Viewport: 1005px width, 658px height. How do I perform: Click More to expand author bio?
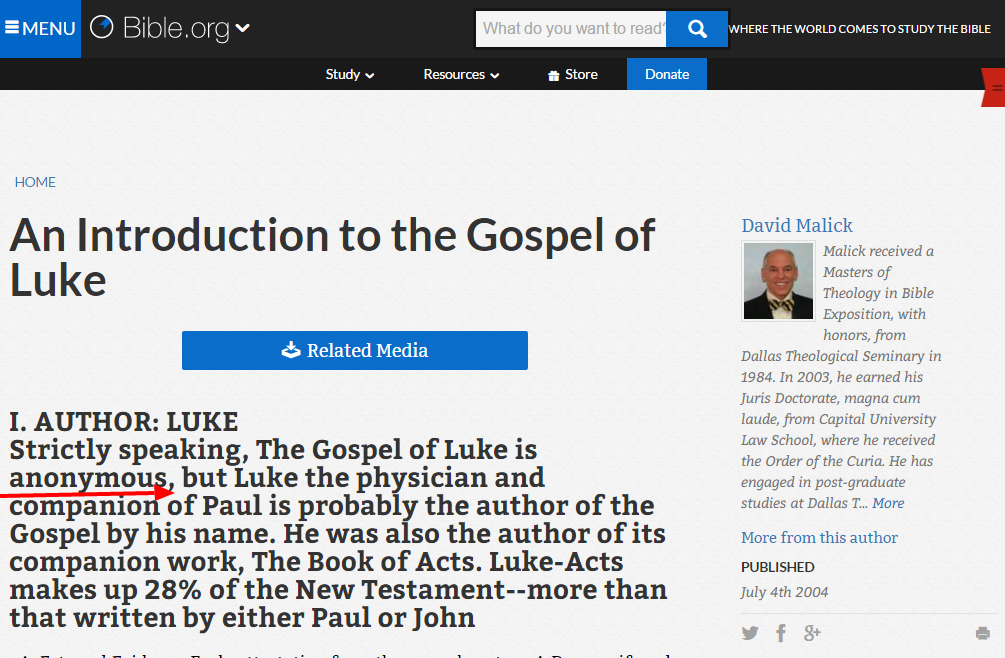click(x=887, y=503)
